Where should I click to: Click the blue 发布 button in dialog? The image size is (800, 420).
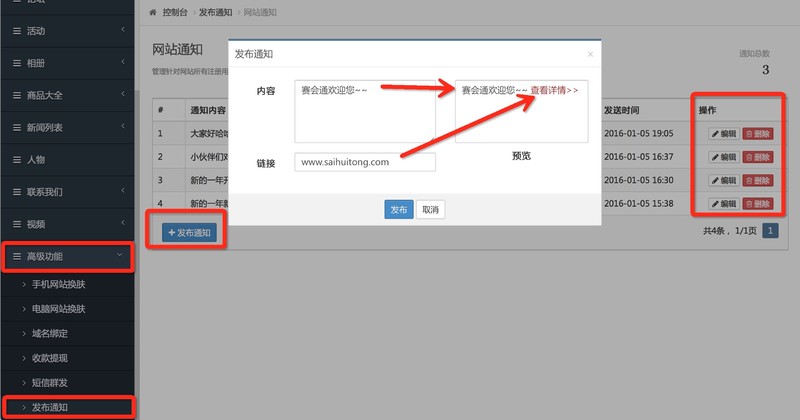(398, 209)
